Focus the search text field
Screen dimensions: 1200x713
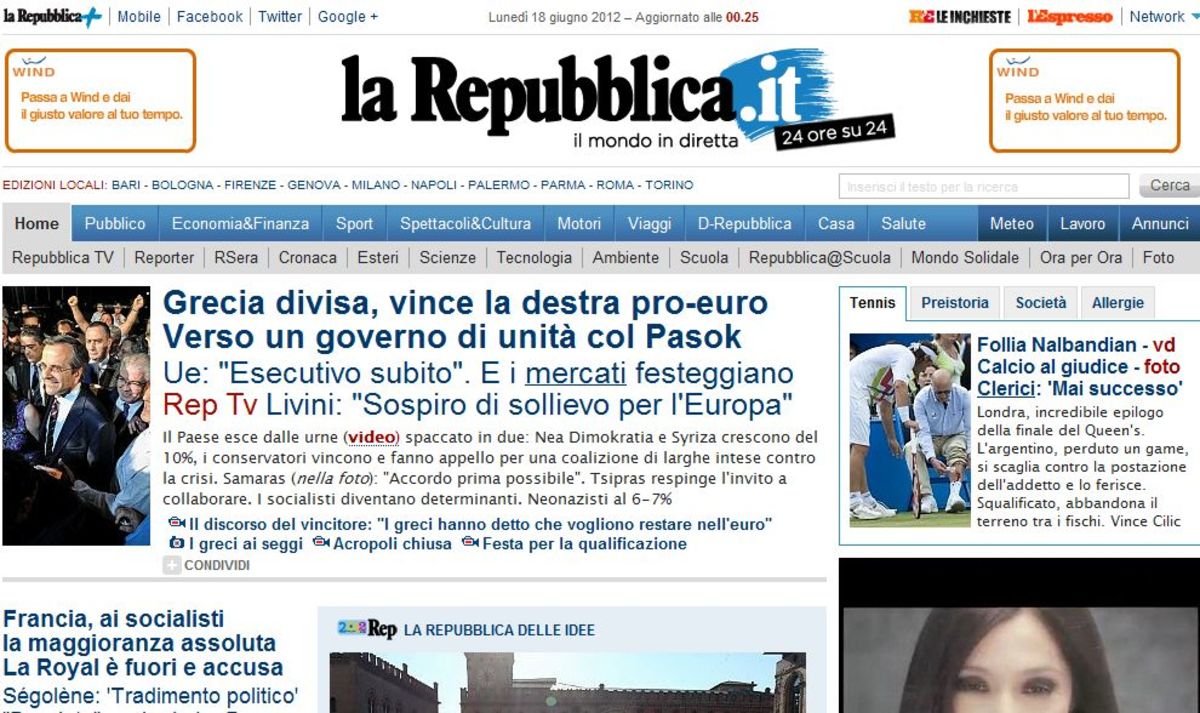tap(986, 186)
